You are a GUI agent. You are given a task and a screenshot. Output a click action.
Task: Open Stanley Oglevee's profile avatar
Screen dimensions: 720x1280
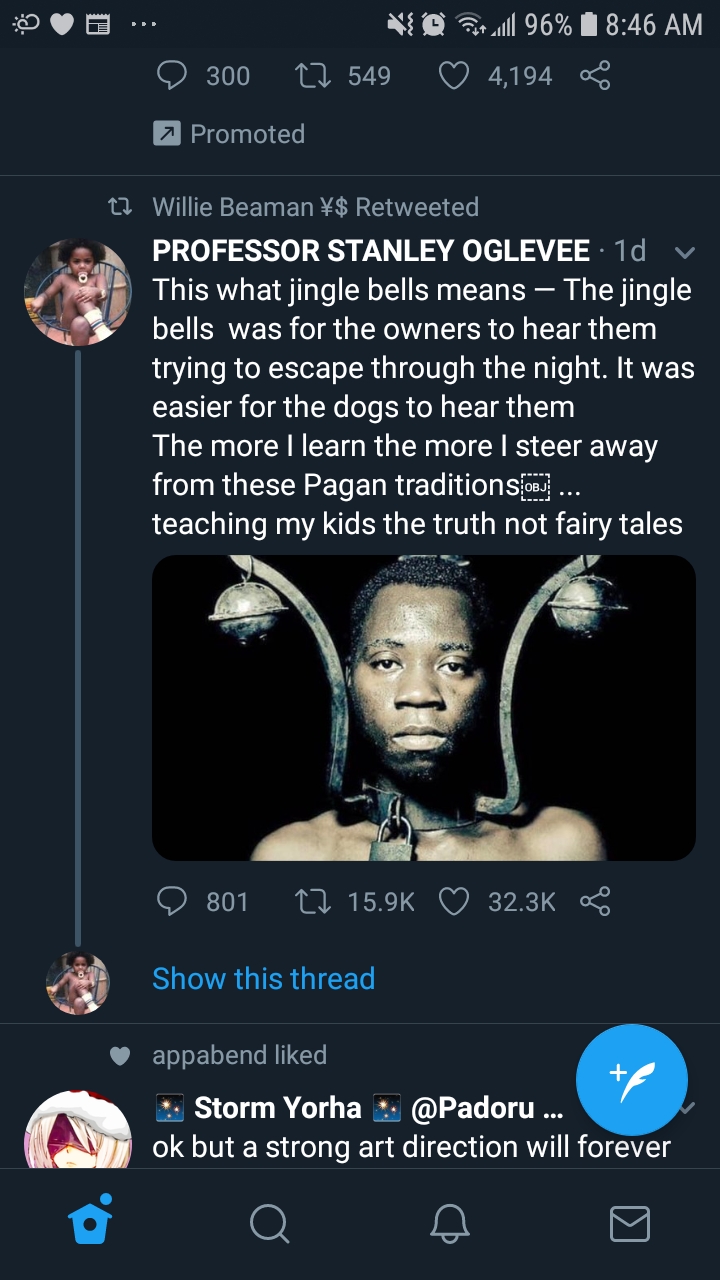pos(78,291)
